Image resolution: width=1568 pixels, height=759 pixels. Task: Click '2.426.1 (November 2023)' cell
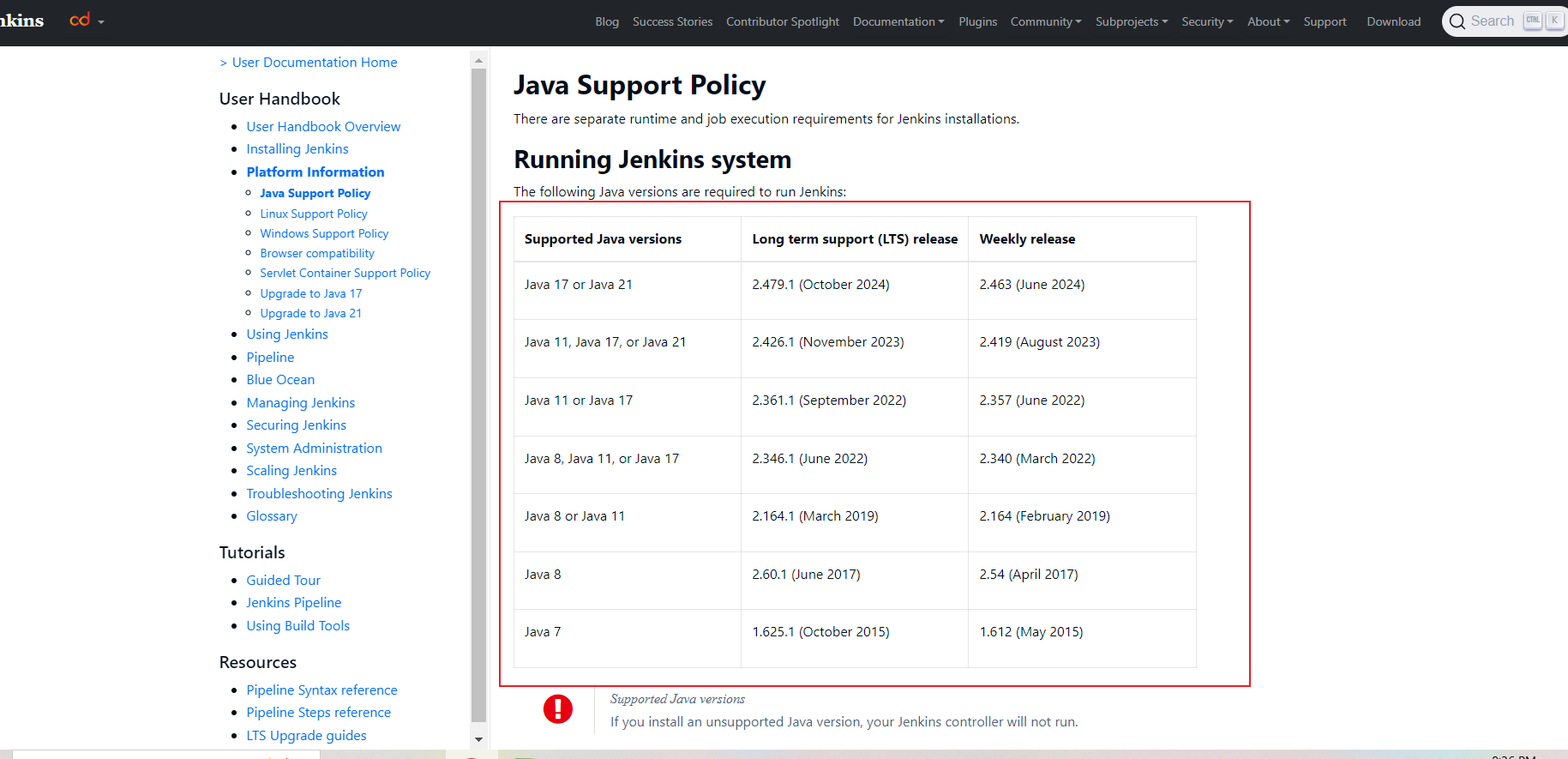click(855, 349)
